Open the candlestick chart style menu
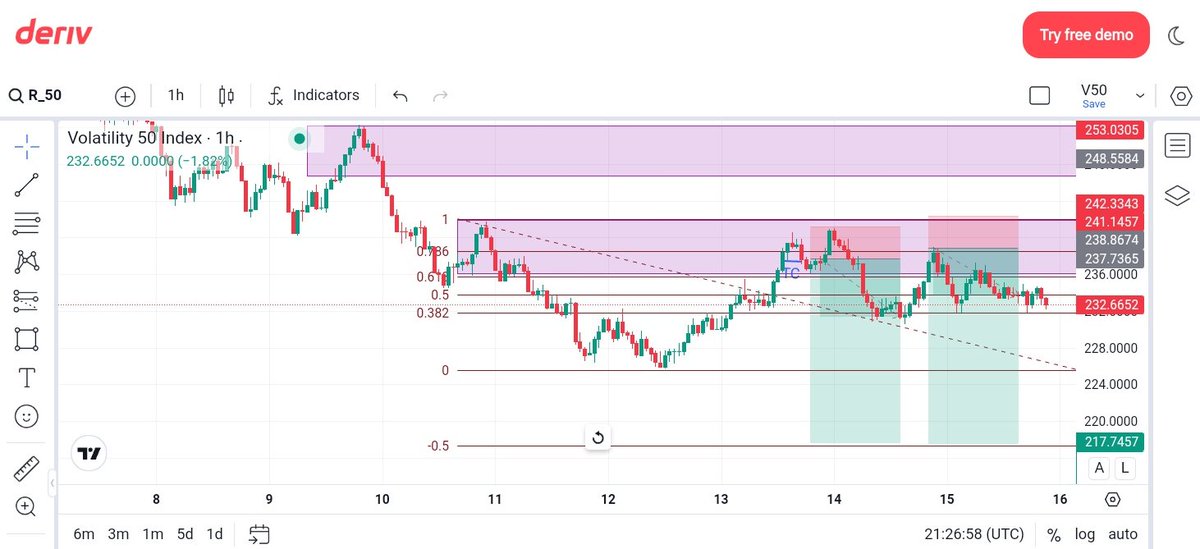This screenshot has height=549, width=1200. pyautogui.click(x=226, y=96)
